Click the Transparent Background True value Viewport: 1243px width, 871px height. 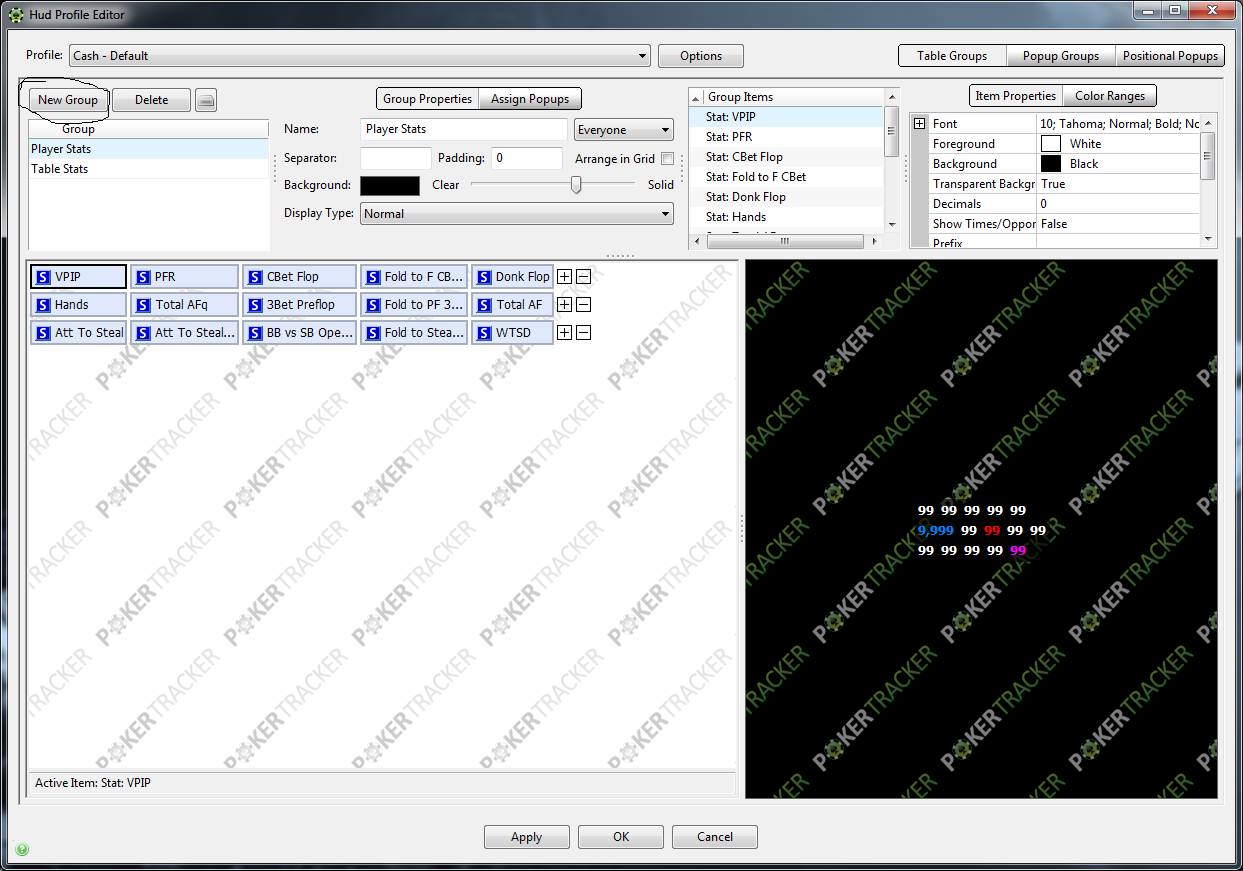[x=1118, y=184]
